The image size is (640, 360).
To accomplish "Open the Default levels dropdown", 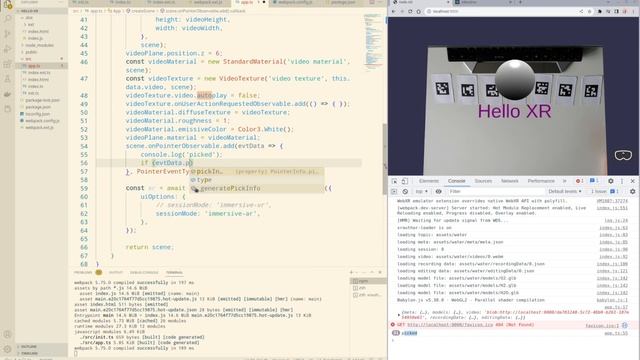I will click(564, 191).
